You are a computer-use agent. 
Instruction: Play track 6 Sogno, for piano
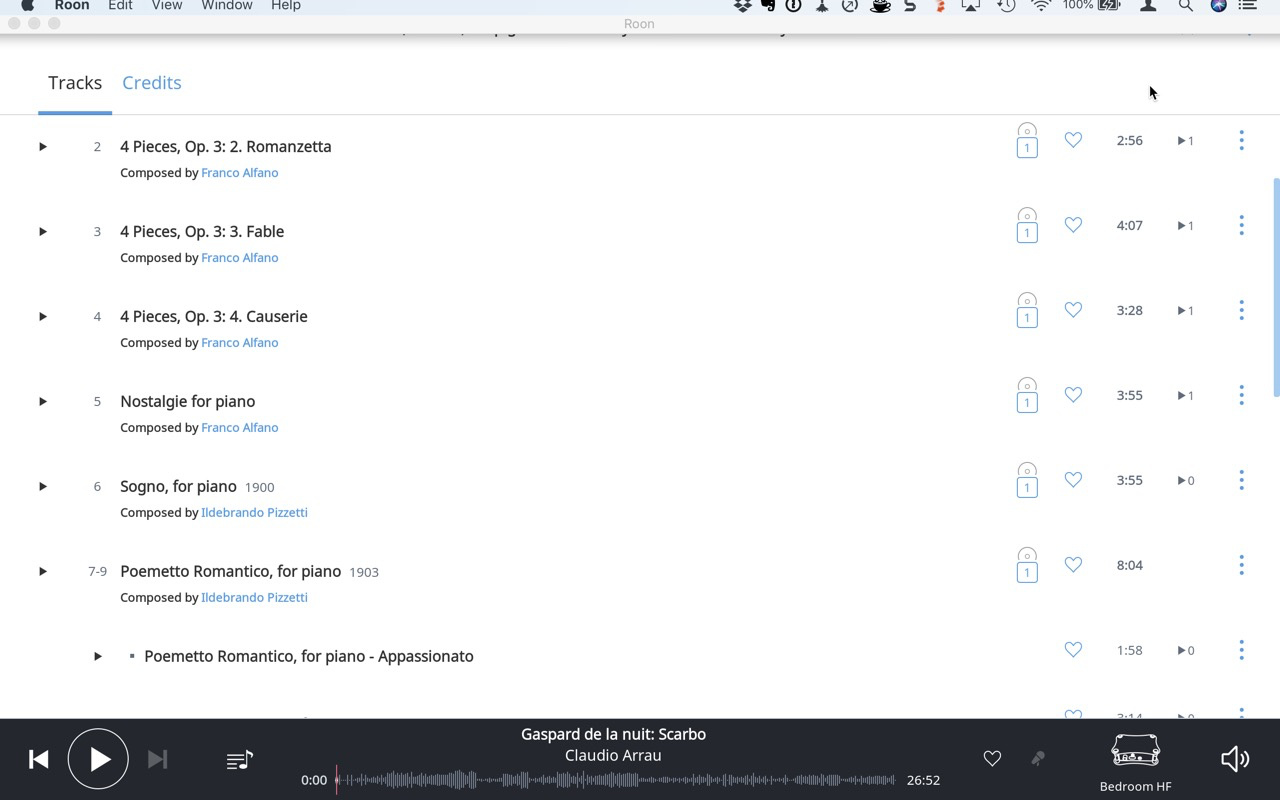point(43,486)
